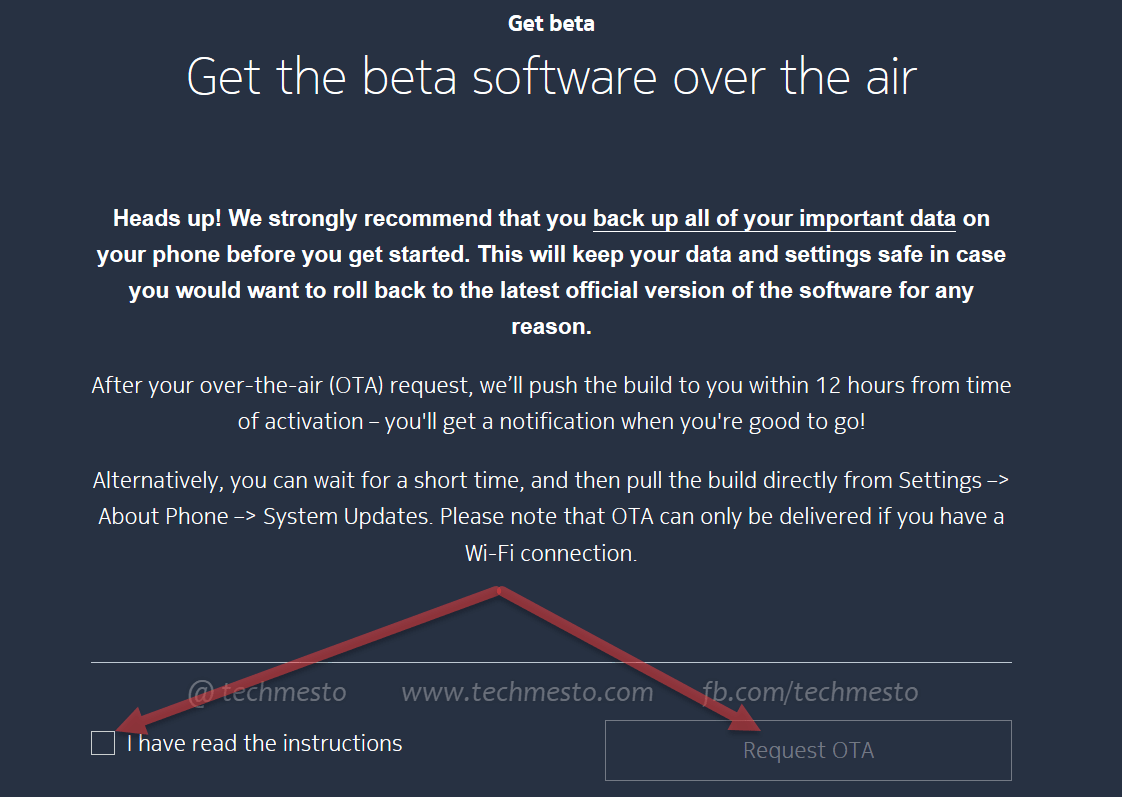
Task: Click the 'I have read the instructions' label
Action: pos(265,743)
